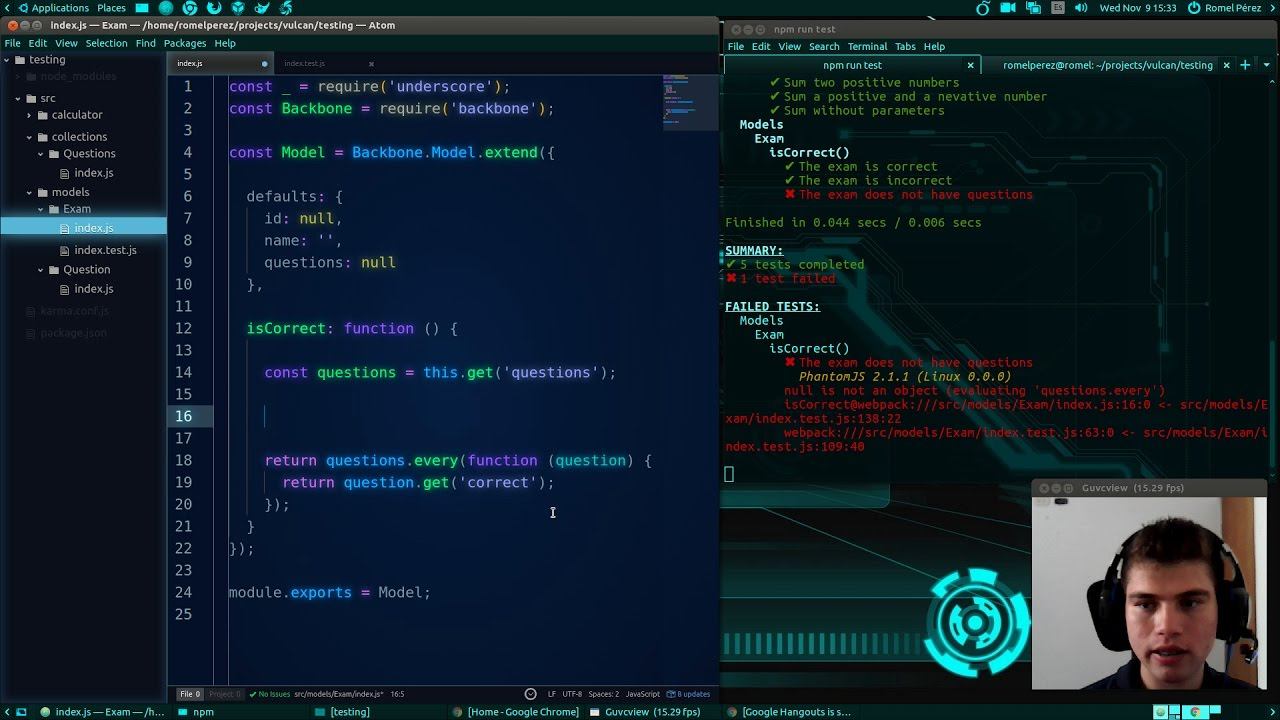
Task: Add a new terminal tab with plus
Action: click(1245, 65)
